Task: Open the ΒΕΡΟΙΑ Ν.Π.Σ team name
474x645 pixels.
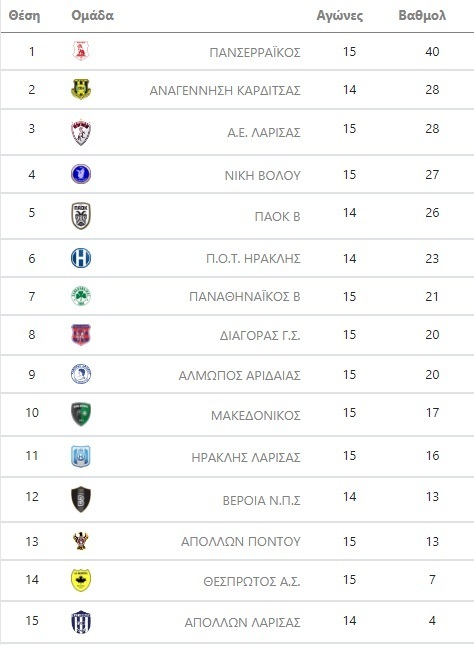Action: [261, 500]
